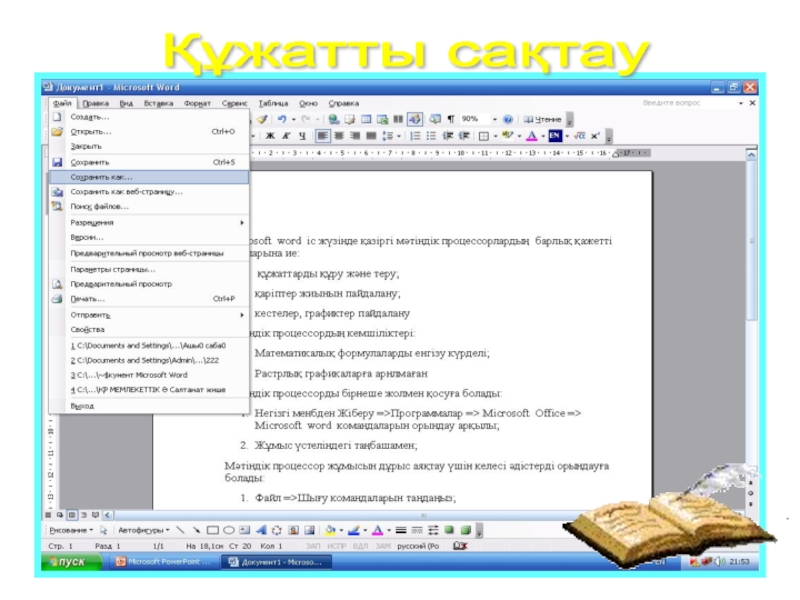The height and width of the screenshot is (600, 800).
Task: Choose Создать… in File menu
Action: (149, 117)
